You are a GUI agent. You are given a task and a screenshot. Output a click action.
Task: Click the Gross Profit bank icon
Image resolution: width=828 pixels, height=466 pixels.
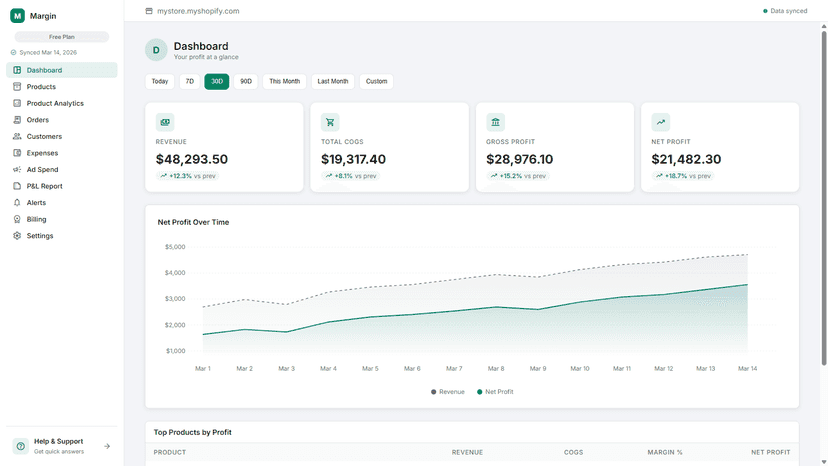pyautogui.click(x=495, y=122)
